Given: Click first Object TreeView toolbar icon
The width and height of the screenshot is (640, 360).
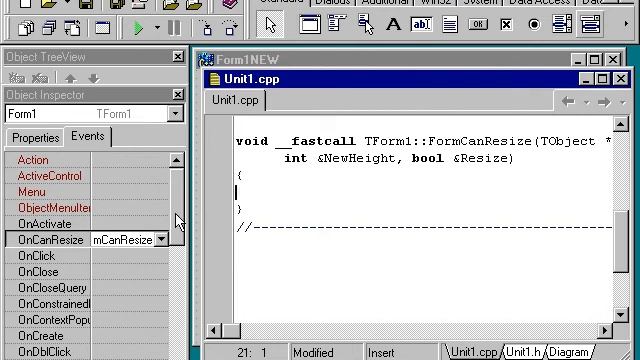Looking at the screenshot, I should pyautogui.click(x=17, y=78).
